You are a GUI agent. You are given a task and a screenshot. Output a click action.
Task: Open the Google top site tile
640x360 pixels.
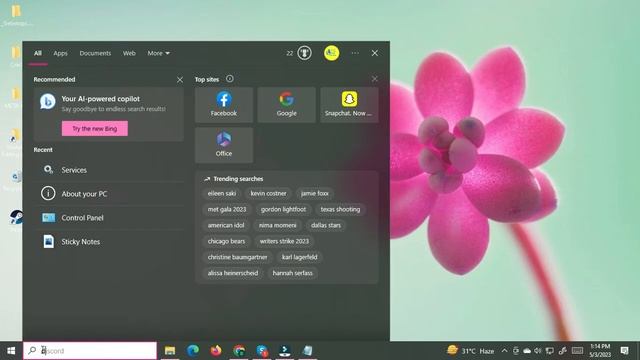pyautogui.click(x=287, y=104)
